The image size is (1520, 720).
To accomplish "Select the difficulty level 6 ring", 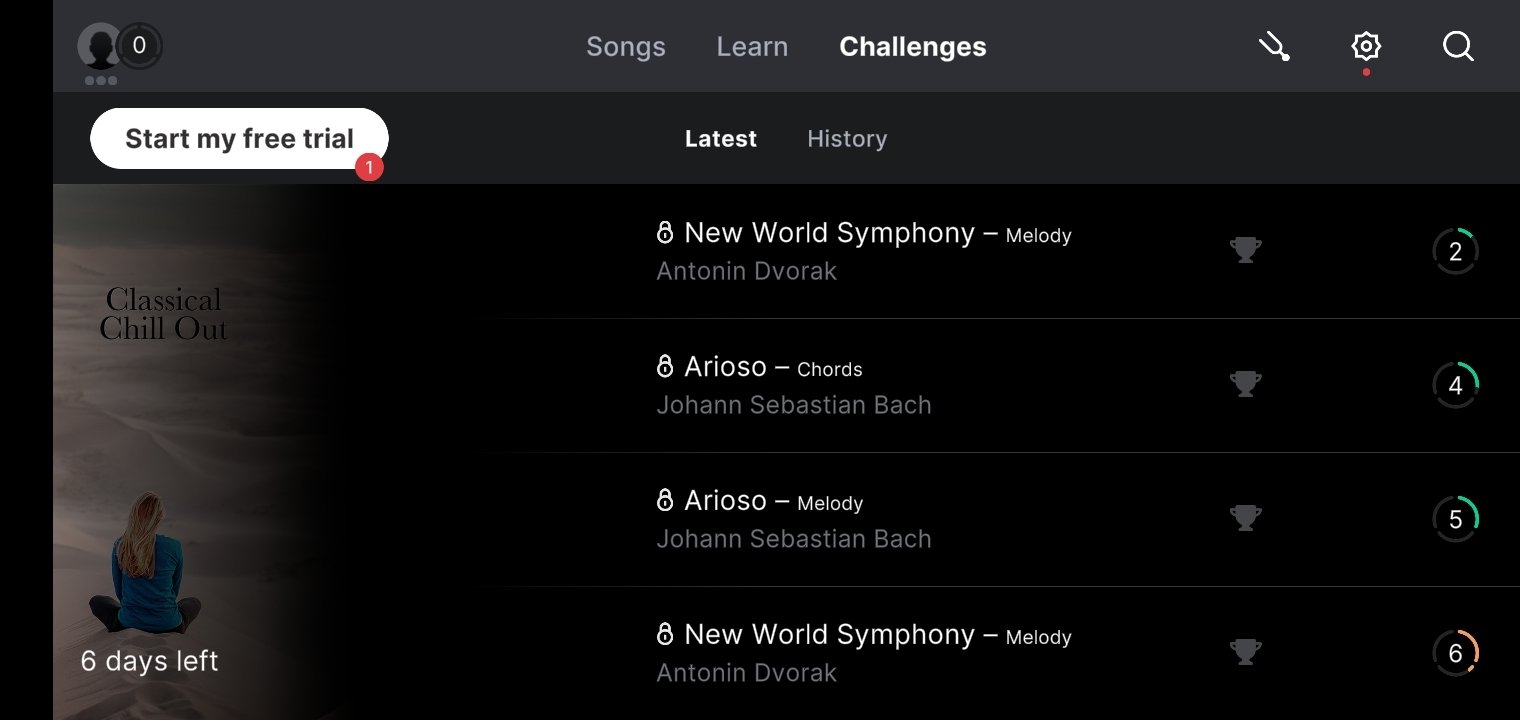I will [1455, 653].
